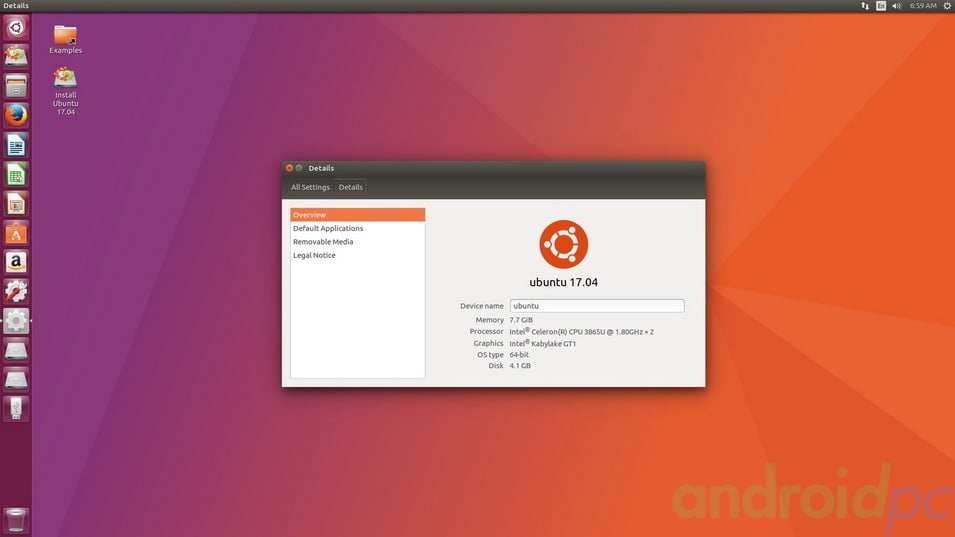Open the first removable drive icon
Screen dimensions: 955x537
pos(16,350)
